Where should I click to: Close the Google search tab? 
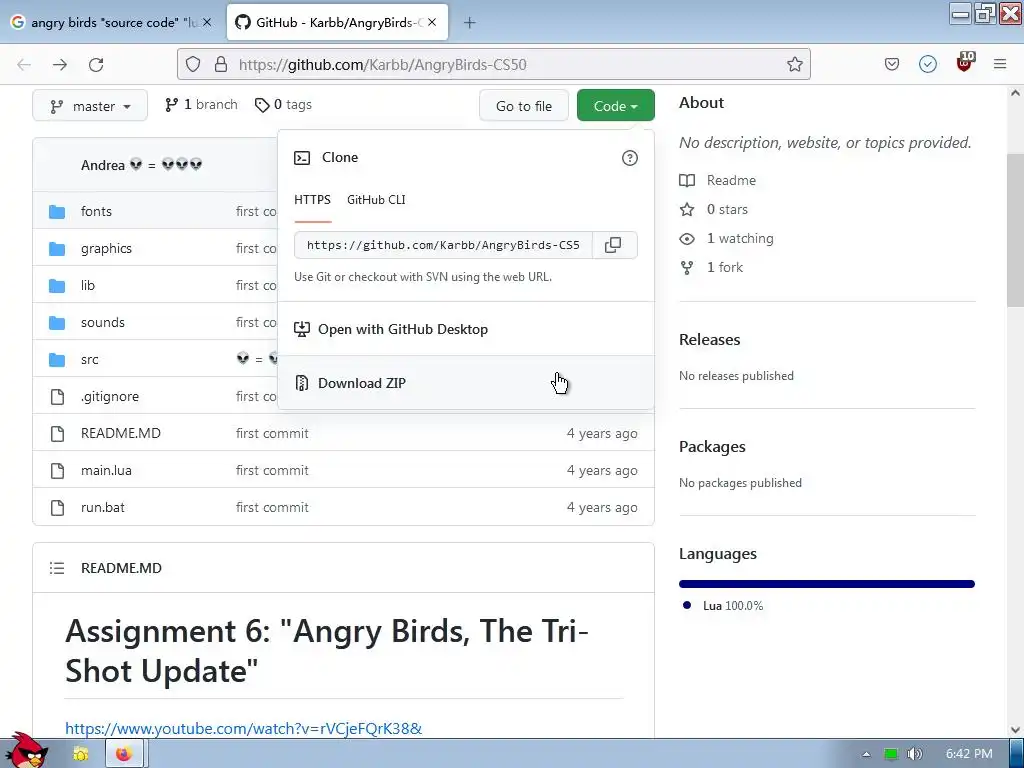tap(206, 22)
